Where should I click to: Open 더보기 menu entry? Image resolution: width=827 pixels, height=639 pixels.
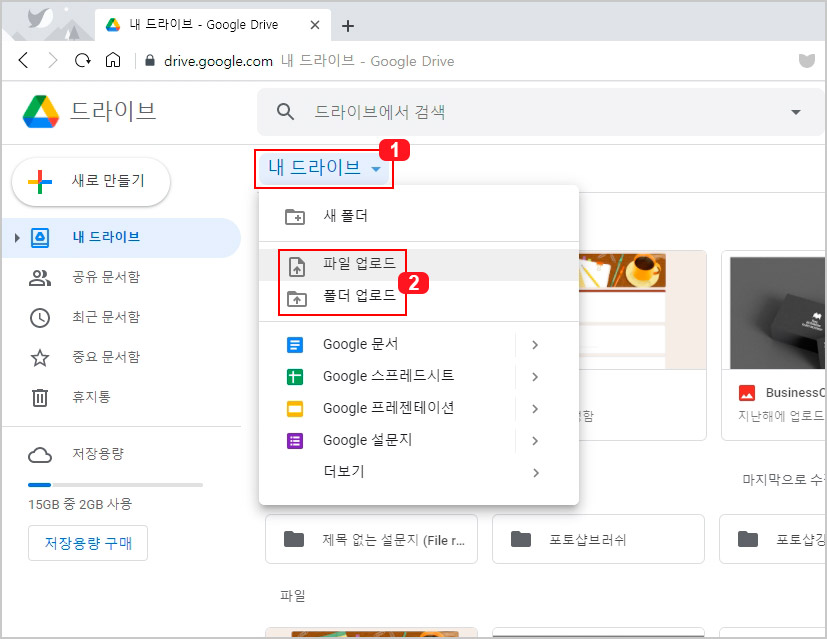(419, 472)
